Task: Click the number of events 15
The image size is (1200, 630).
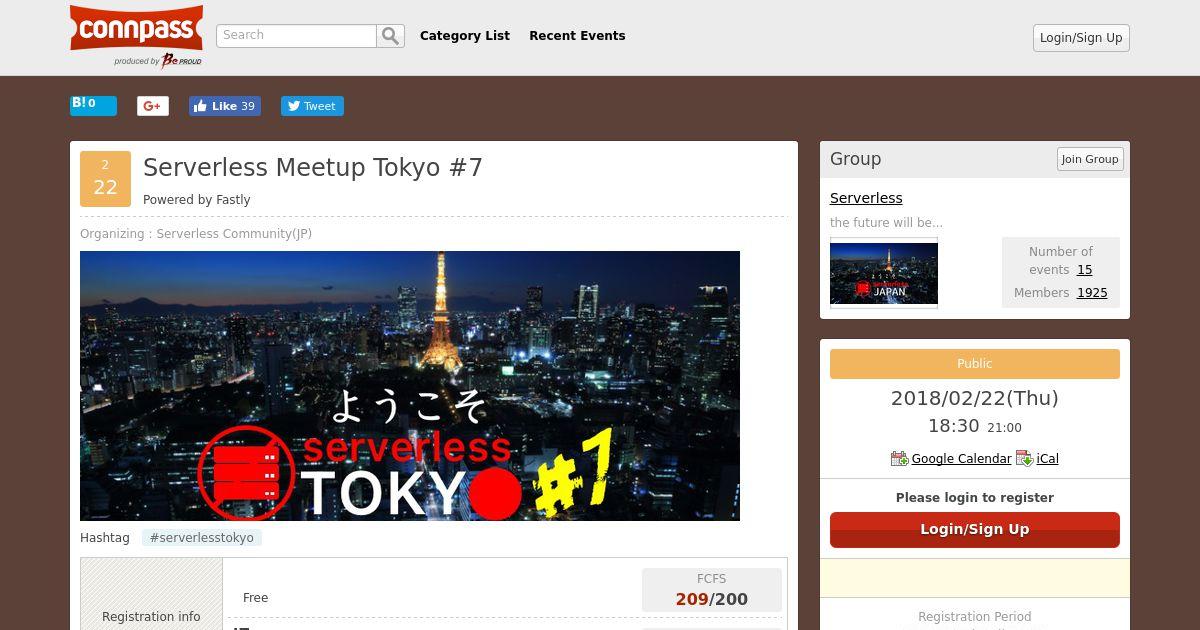Action: [1084, 270]
